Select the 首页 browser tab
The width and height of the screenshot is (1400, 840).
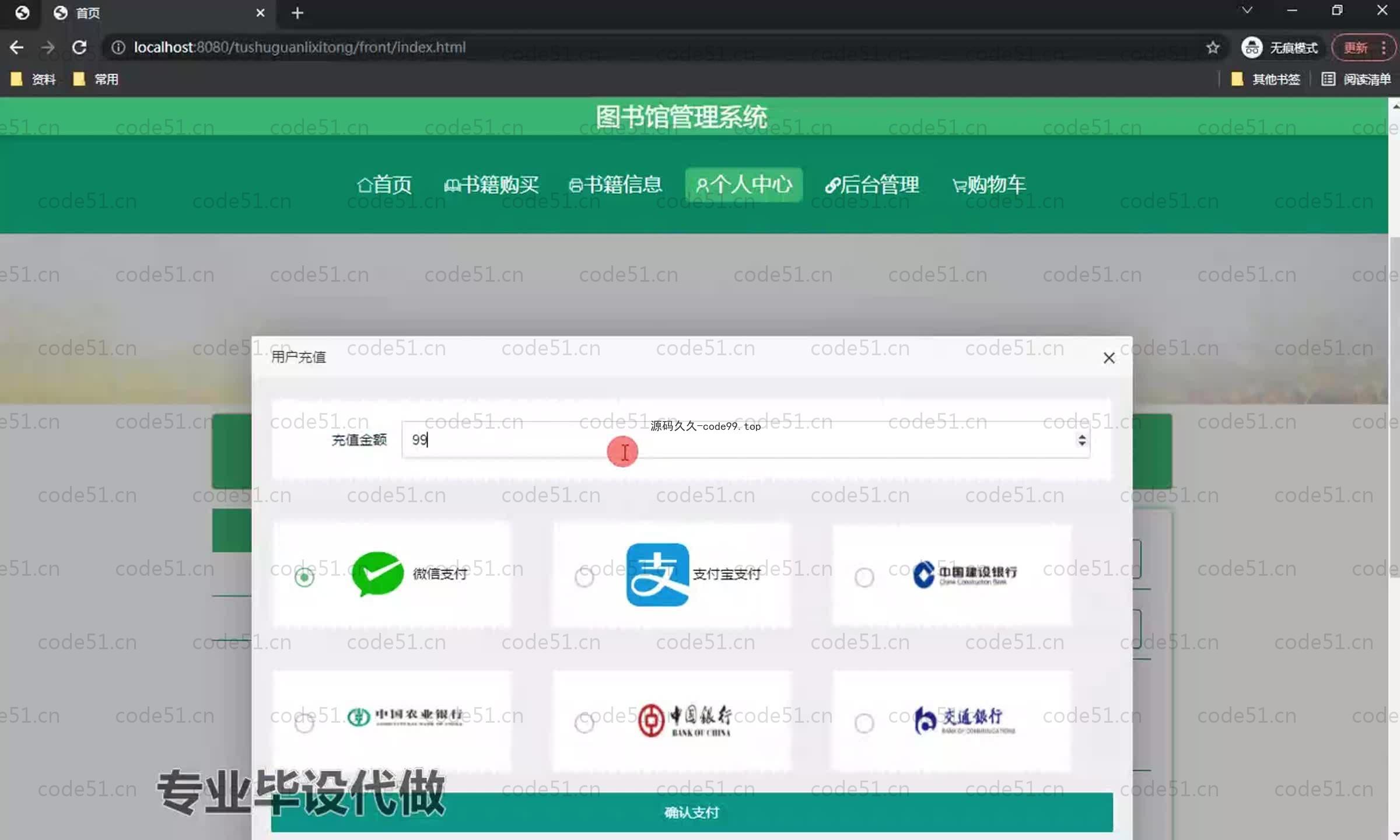coord(157,13)
